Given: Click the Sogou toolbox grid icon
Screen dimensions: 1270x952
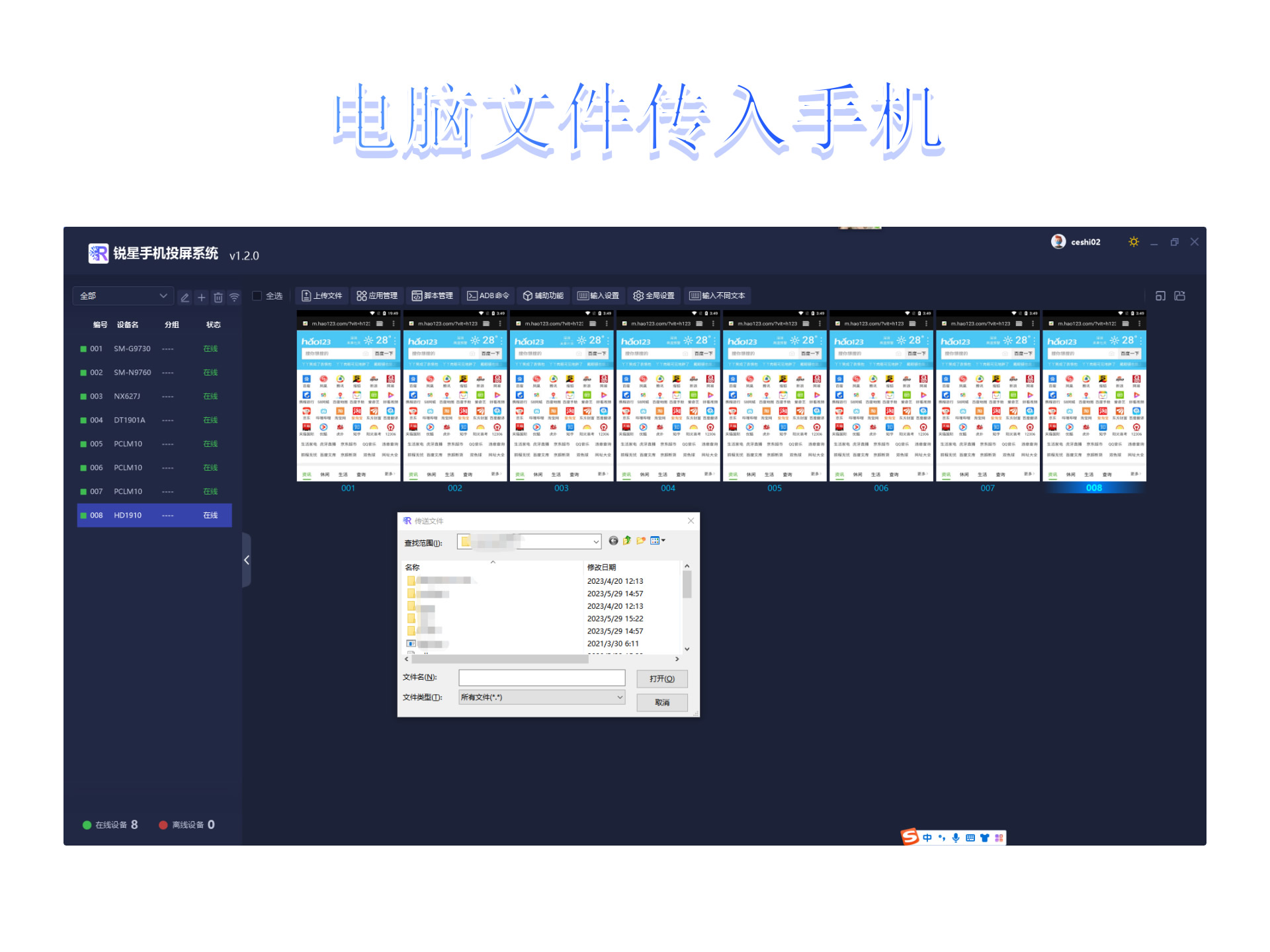Looking at the screenshot, I should tap(999, 838).
